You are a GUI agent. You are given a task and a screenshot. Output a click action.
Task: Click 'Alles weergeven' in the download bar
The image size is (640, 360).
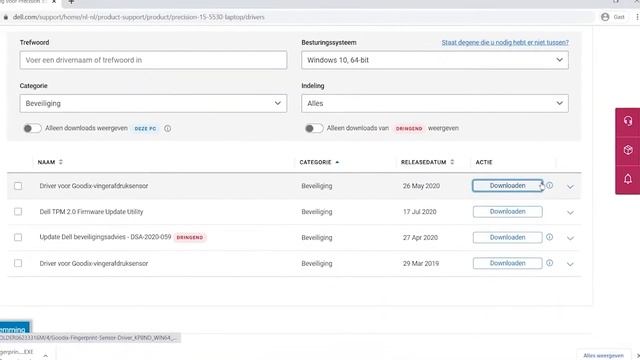point(603,356)
